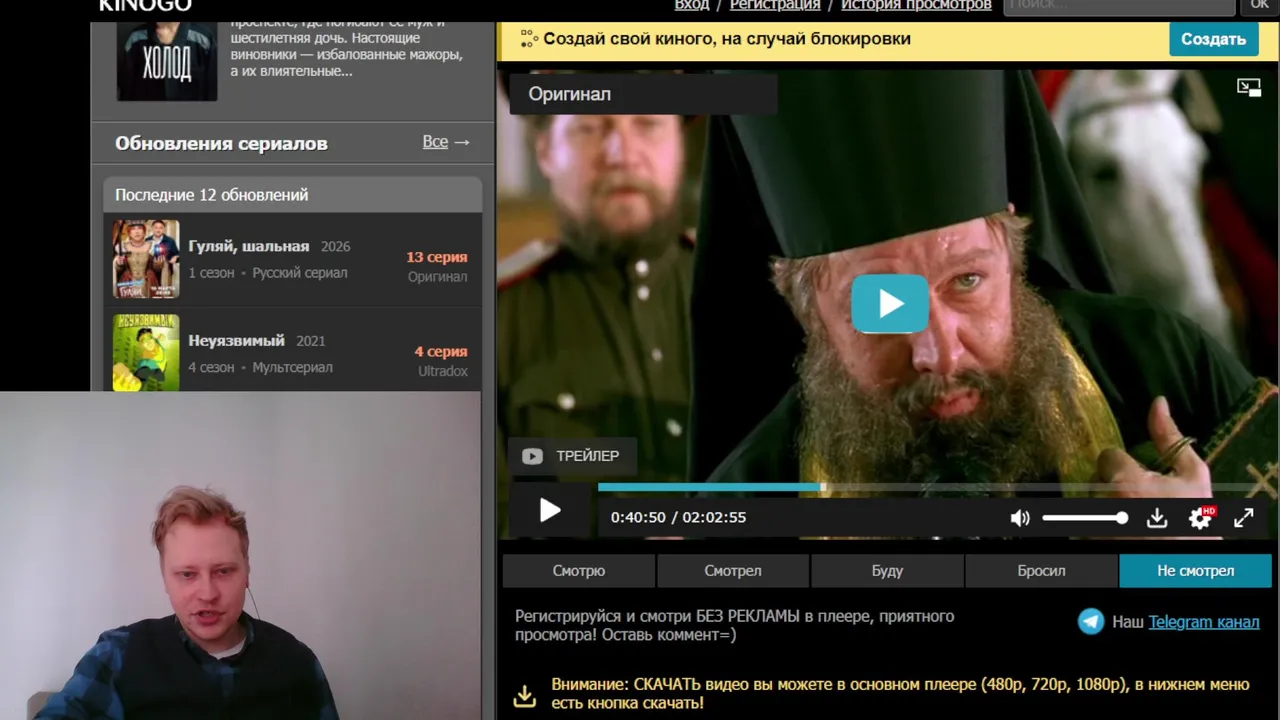Enter fullscreen mode in the player
This screenshot has width=1280, height=720.
tap(1243, 517)
